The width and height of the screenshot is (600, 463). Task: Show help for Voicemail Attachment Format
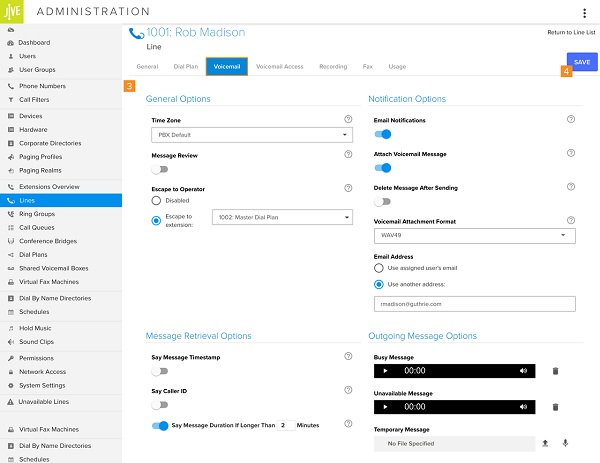click(571, 221)
